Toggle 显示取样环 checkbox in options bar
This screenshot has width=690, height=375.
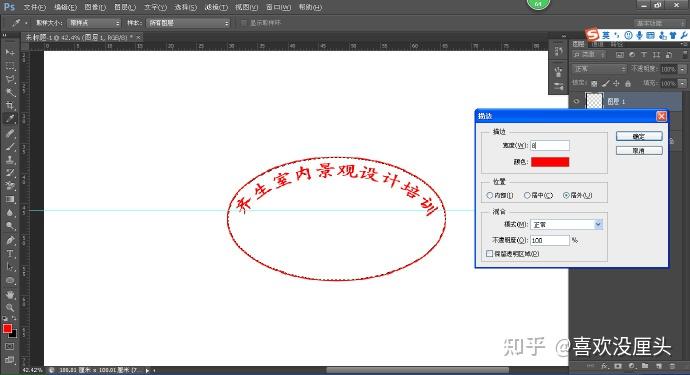[243, 23]
